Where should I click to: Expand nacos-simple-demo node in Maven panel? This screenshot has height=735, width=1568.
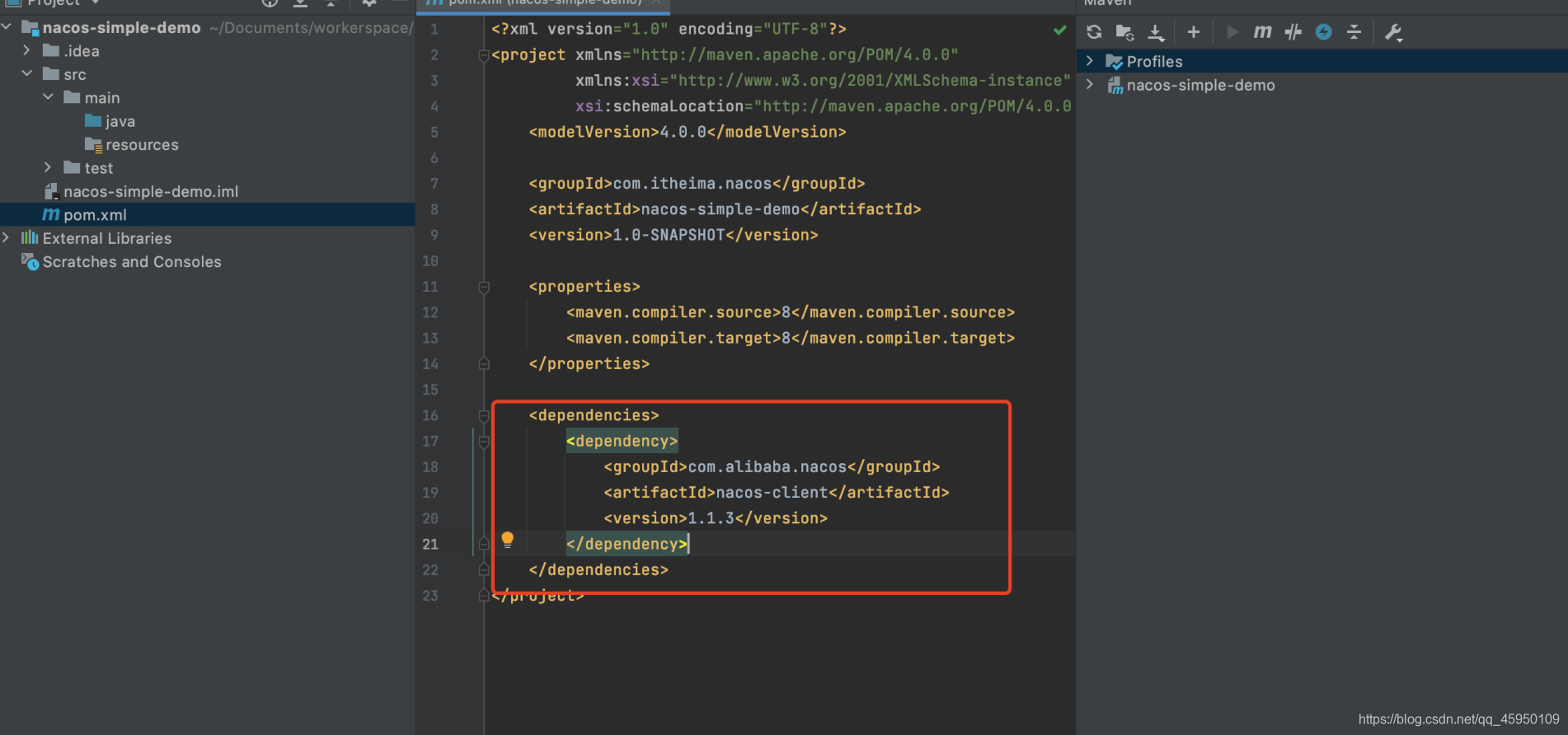click(1090, 85)
